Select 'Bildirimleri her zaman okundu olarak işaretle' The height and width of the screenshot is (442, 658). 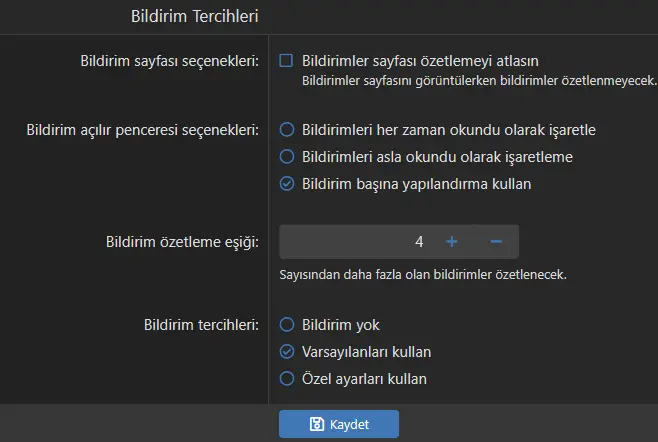coord(287,130)
